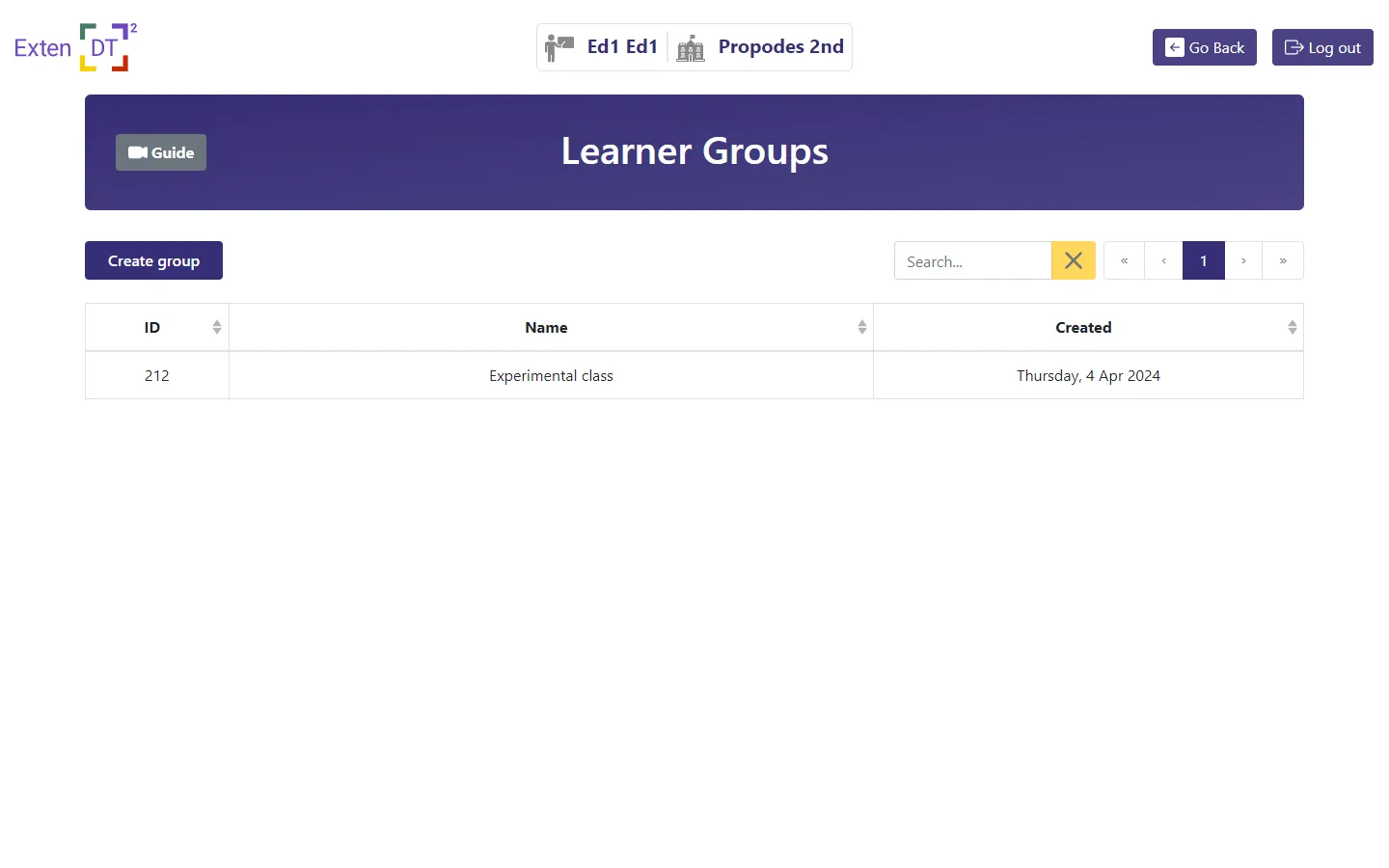Toggle sorting on the ID column

(x=217, y=327)
